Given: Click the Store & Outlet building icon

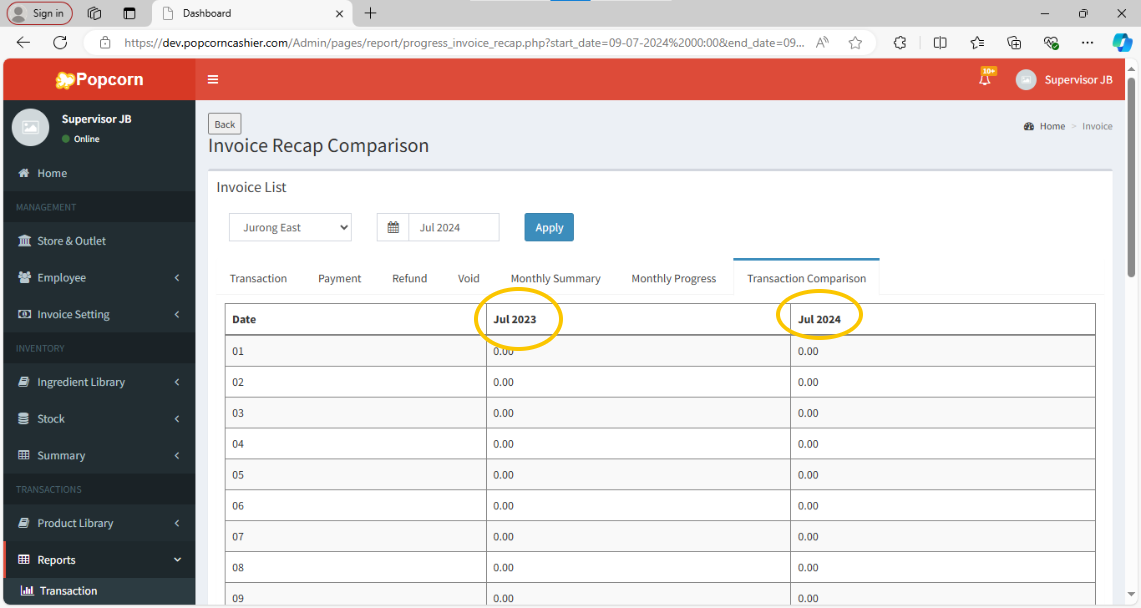Looking at the screenshot, I should (x=24, y=241).
